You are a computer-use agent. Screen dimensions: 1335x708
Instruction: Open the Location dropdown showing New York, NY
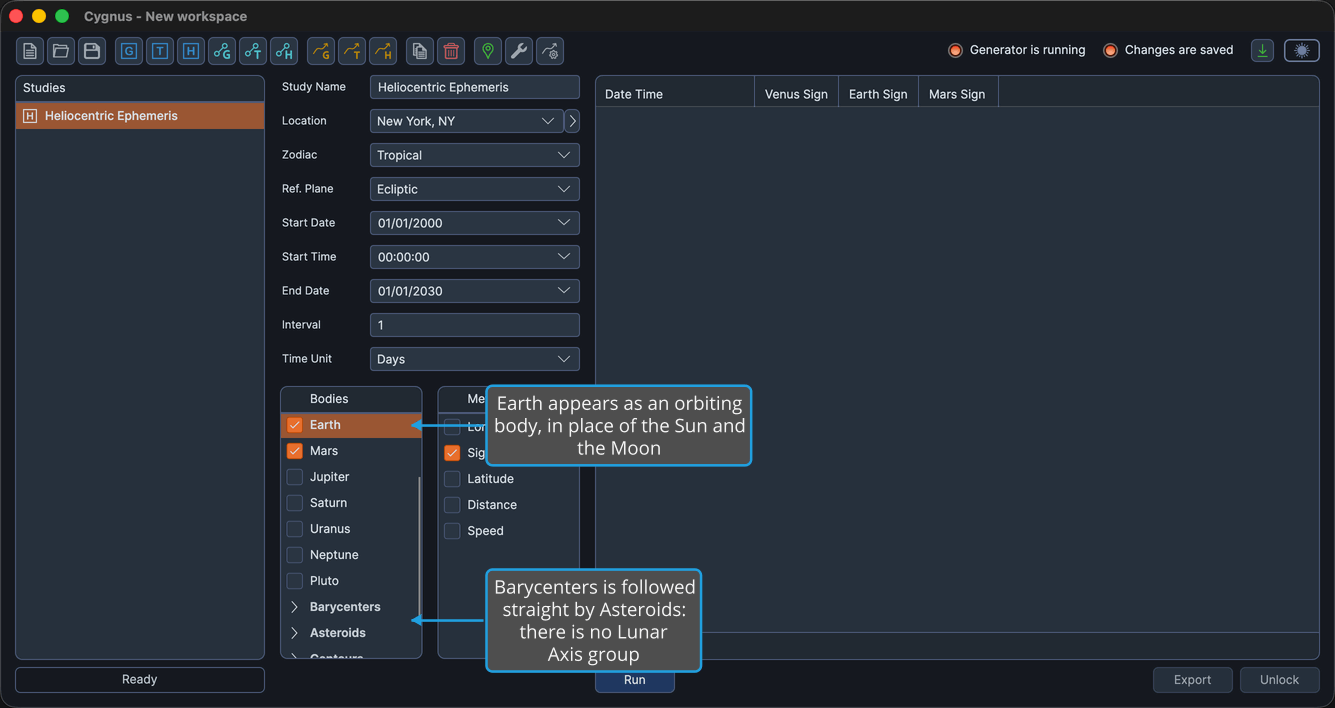pos(467,121)
